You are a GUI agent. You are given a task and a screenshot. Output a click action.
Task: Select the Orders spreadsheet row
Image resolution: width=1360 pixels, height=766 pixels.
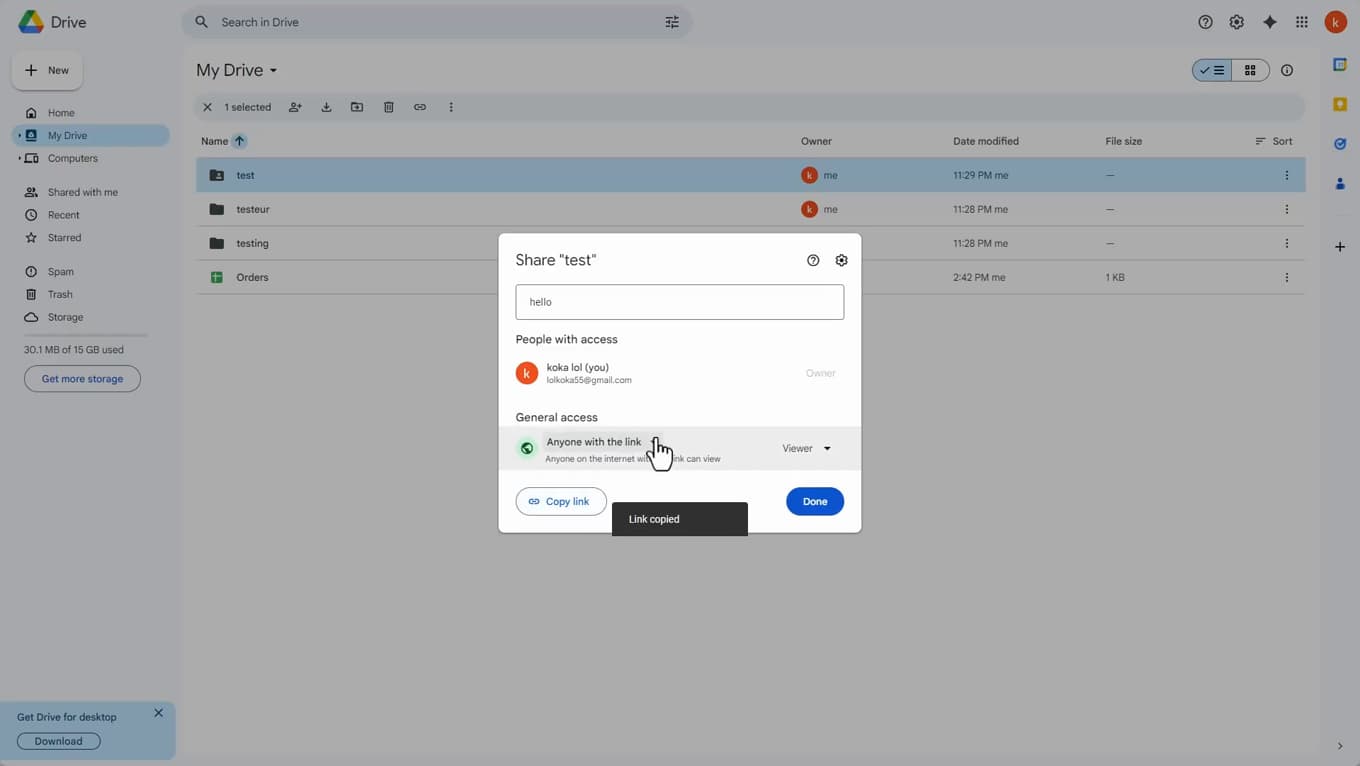(750, 277)
